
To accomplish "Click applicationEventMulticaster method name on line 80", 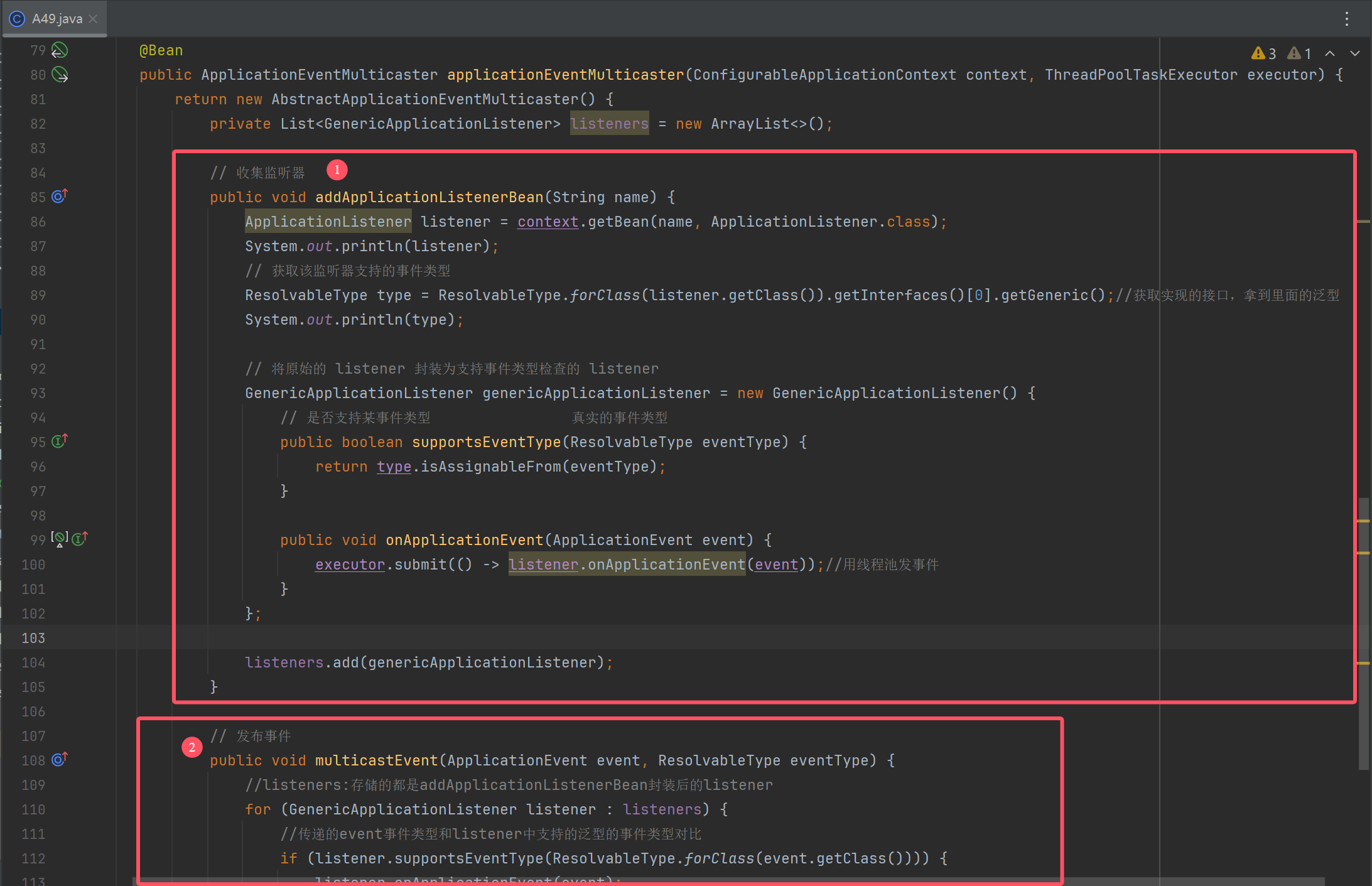I will [x=565, y=75].
